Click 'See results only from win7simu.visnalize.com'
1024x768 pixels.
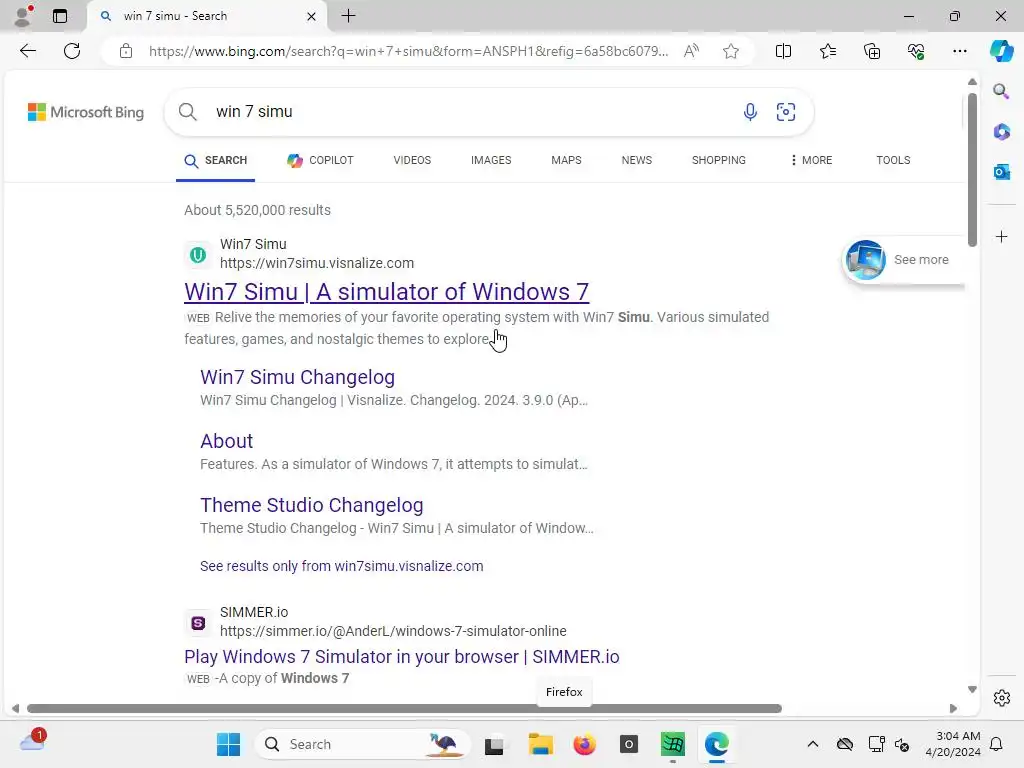[342, 566]
